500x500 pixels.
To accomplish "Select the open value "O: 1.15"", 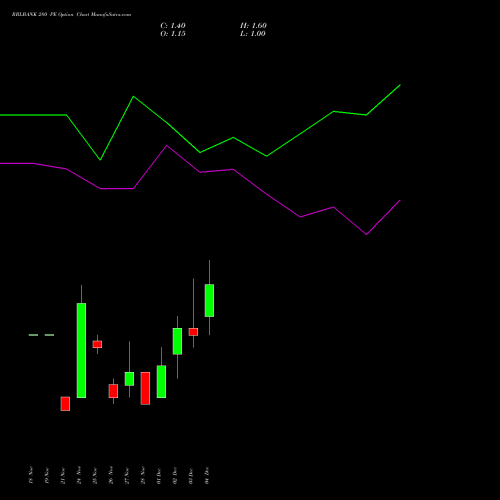I will pos(173,34).
